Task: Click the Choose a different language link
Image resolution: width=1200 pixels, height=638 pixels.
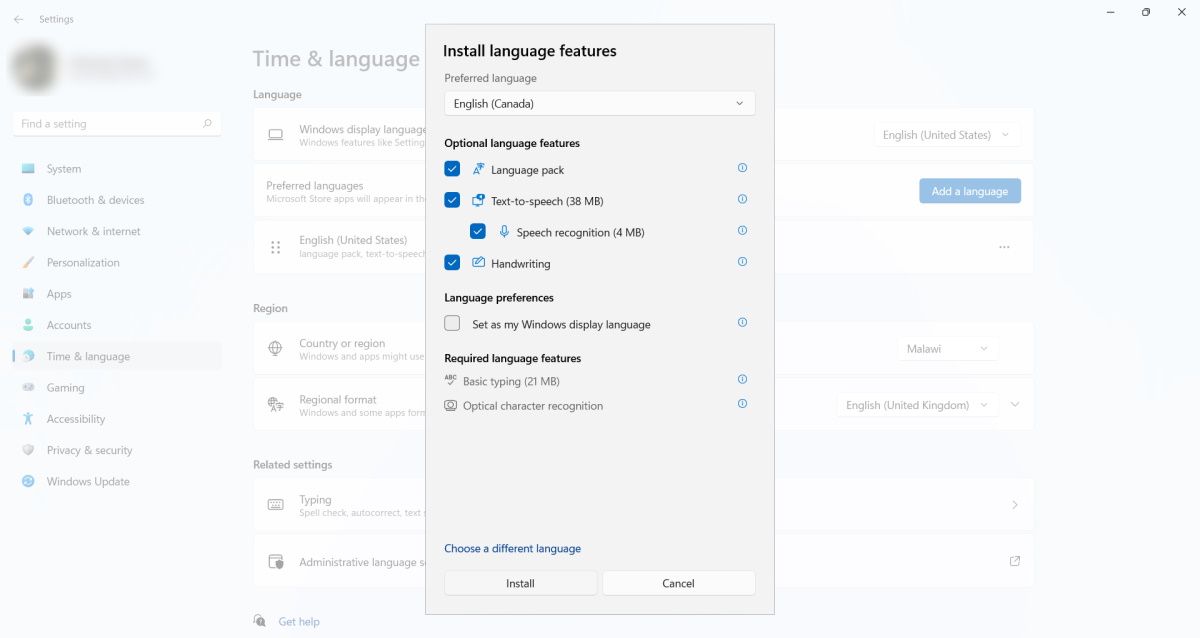Action: (512, 549)
